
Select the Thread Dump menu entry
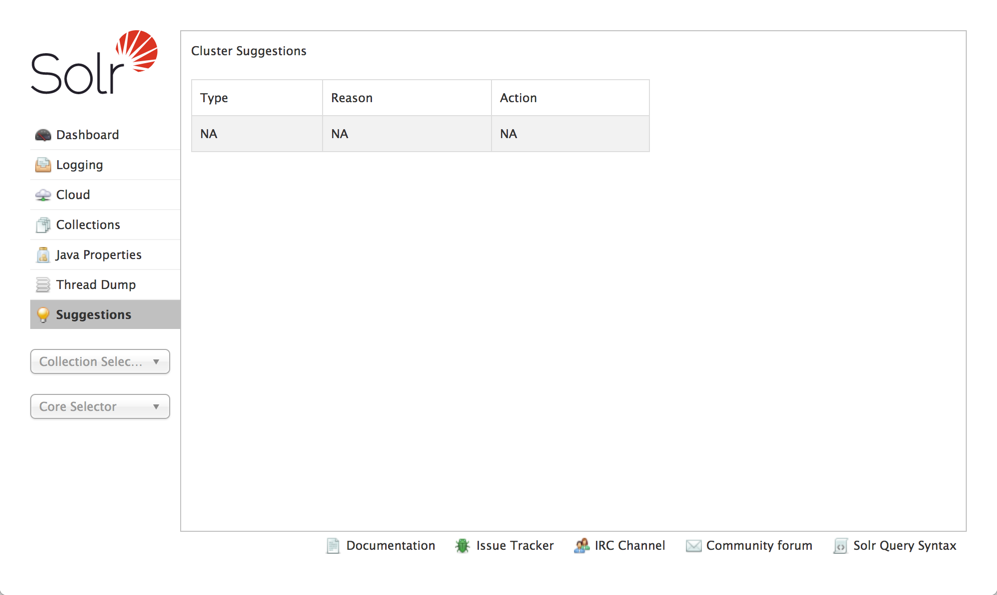(x=95, y=285)
